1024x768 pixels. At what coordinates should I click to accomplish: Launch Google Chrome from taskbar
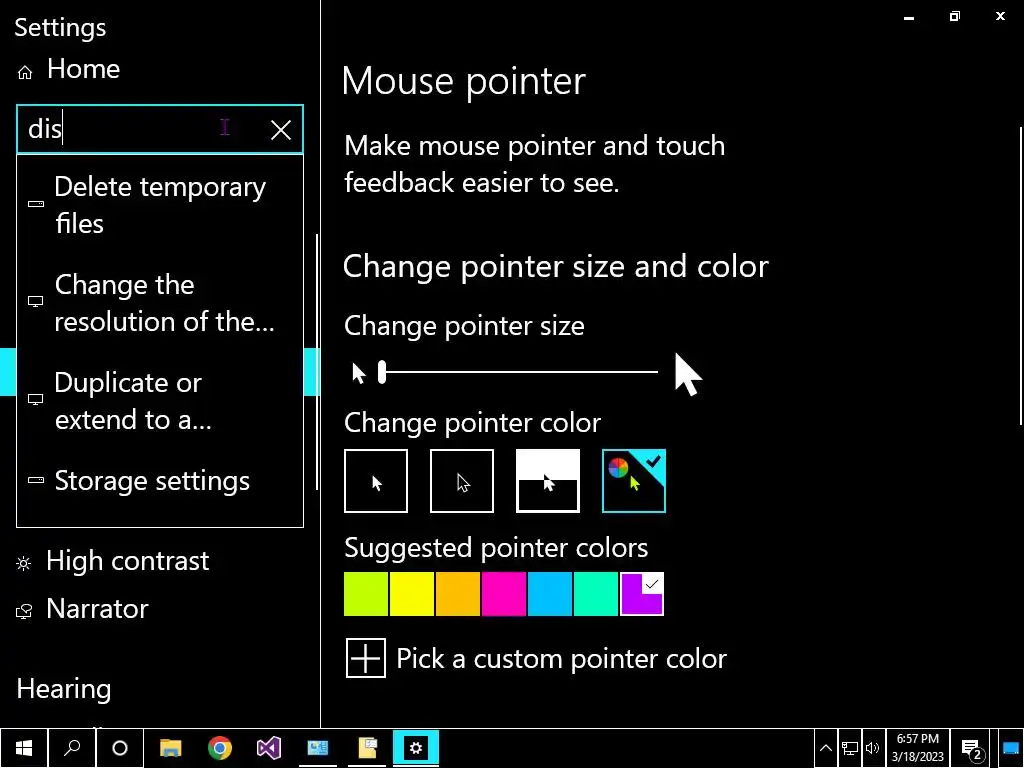219,748
